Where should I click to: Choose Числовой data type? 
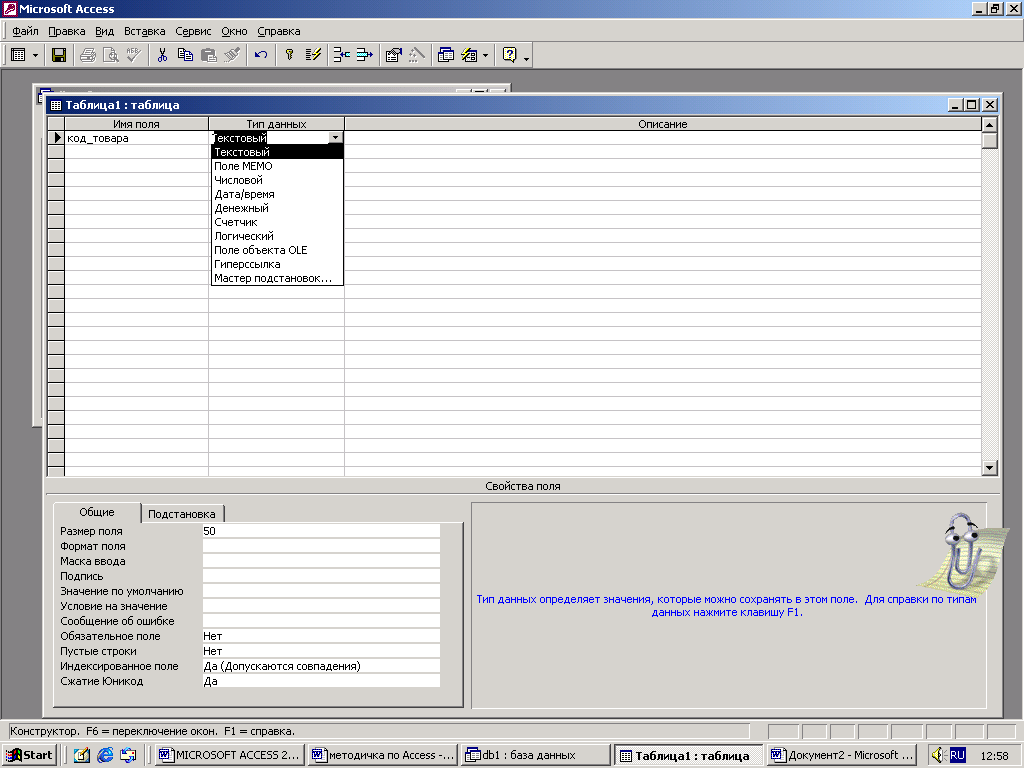(278, 180)
